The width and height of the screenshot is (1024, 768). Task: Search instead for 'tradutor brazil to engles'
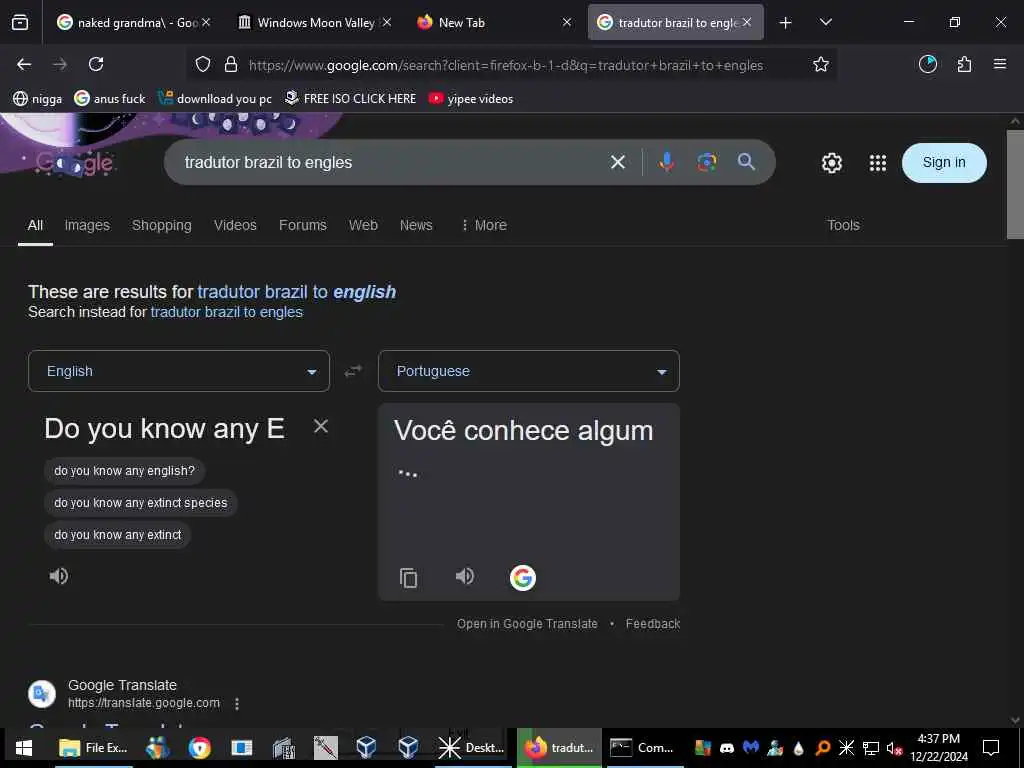[227, 312]
